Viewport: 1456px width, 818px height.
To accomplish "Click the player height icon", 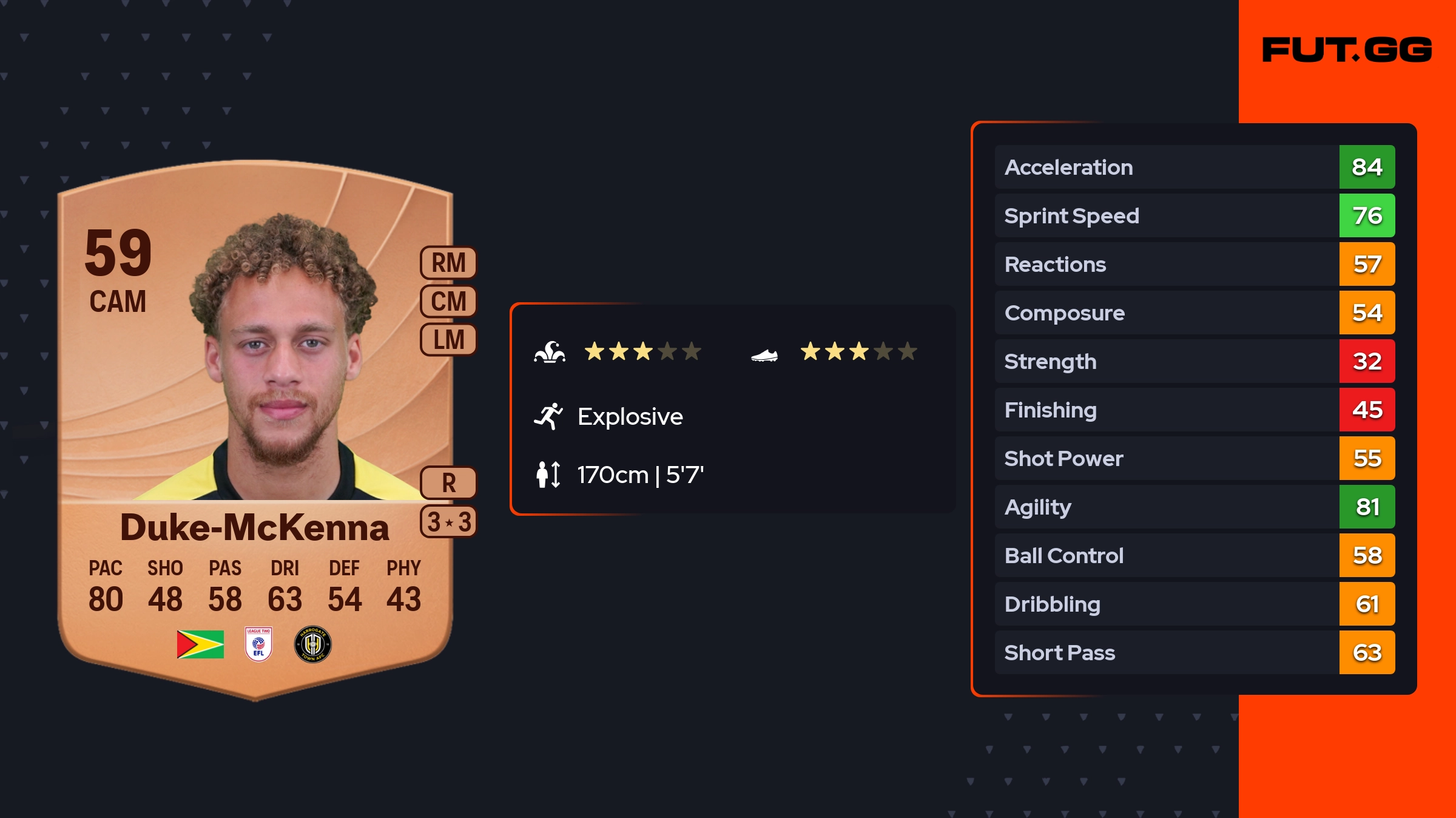I will point(548,475).
